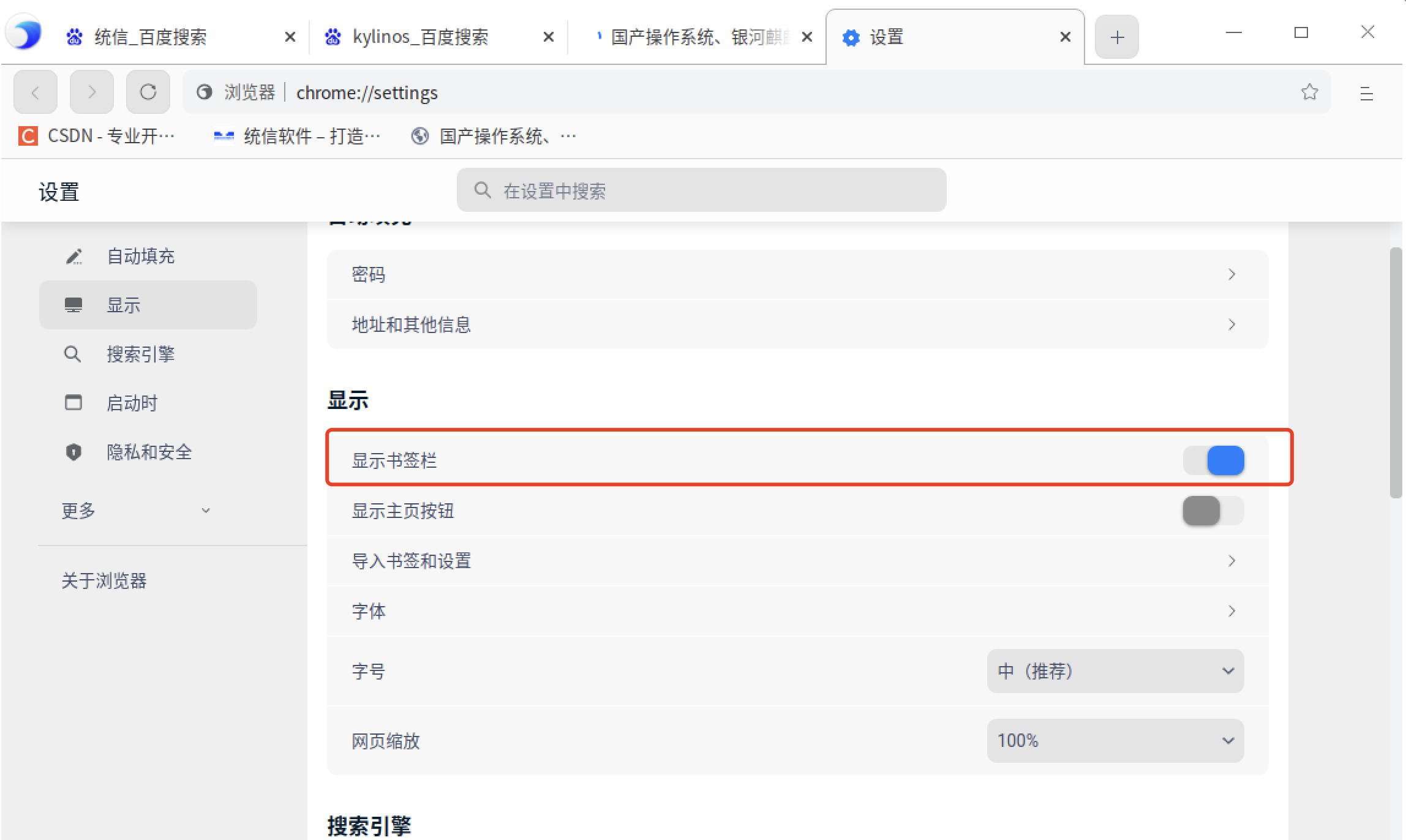The image size is (1406, 840).
Task: Click Baidu paw favicon on kylinos tab
Action: tap(333, 37)
